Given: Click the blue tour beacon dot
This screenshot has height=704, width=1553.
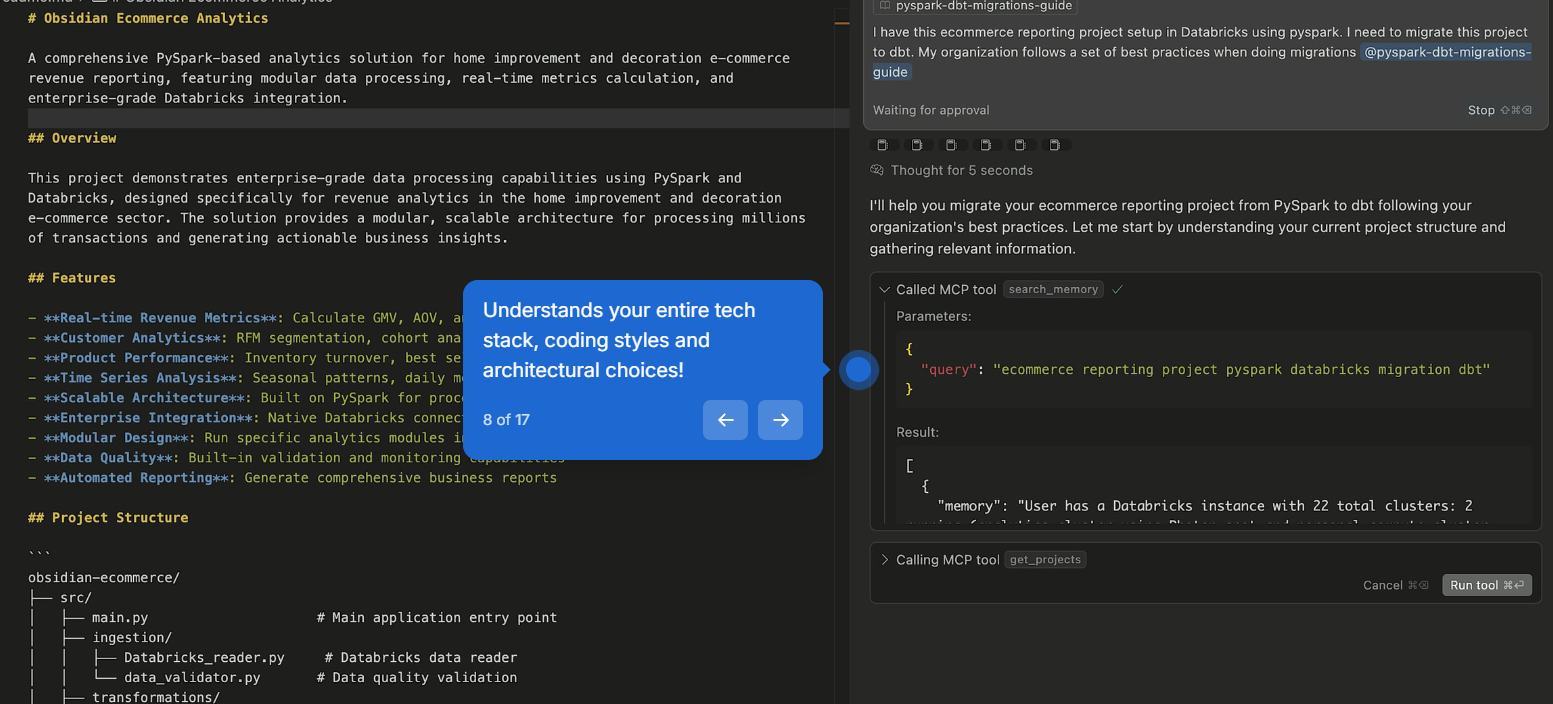Looking at the screenshot, I should click(858, 370).
